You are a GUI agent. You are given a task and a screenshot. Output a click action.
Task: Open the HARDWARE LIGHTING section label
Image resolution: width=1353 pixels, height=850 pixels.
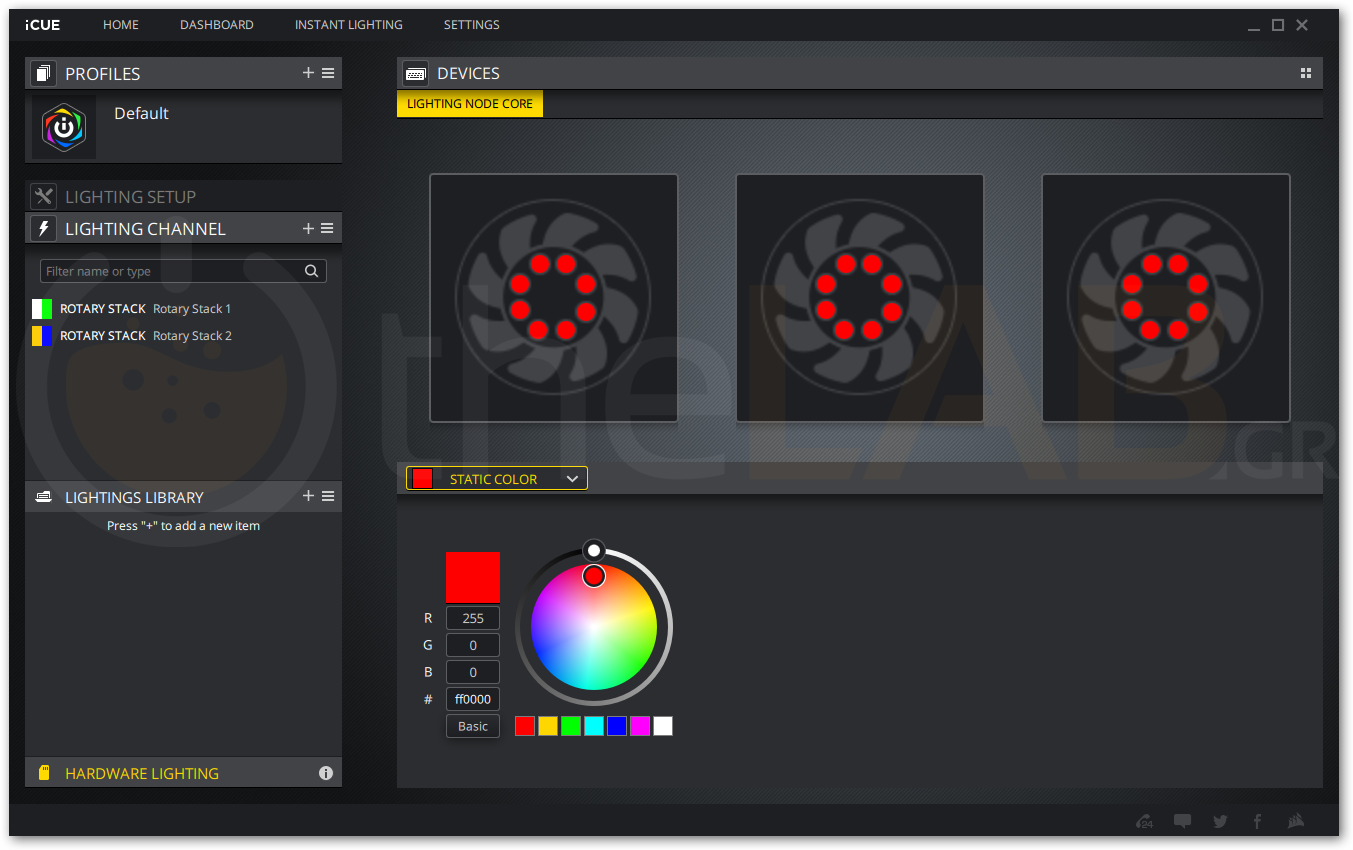pyautogui.click(x=142, y=774)
